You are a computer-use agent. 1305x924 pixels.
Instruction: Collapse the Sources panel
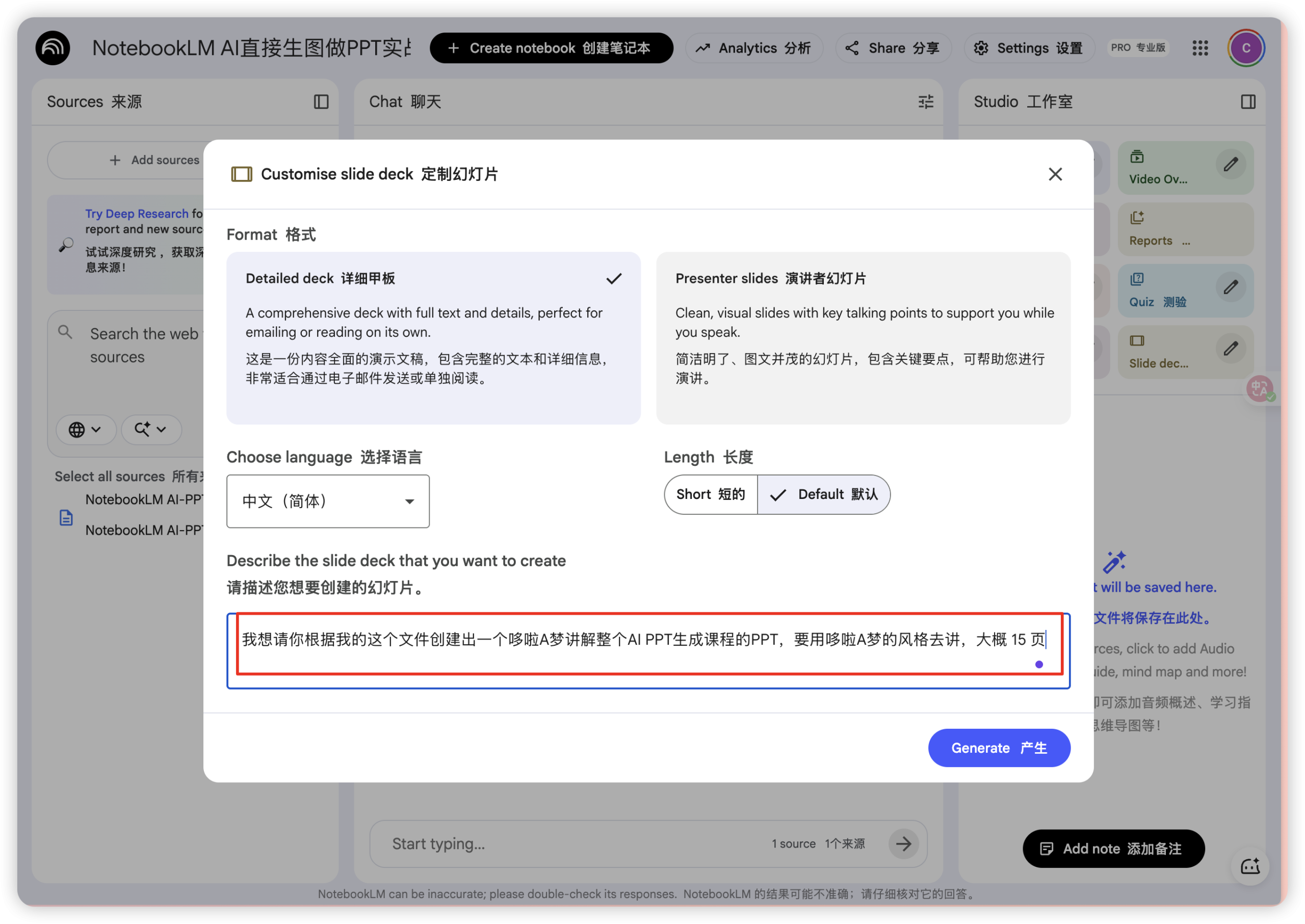click(x=322, y=102)
